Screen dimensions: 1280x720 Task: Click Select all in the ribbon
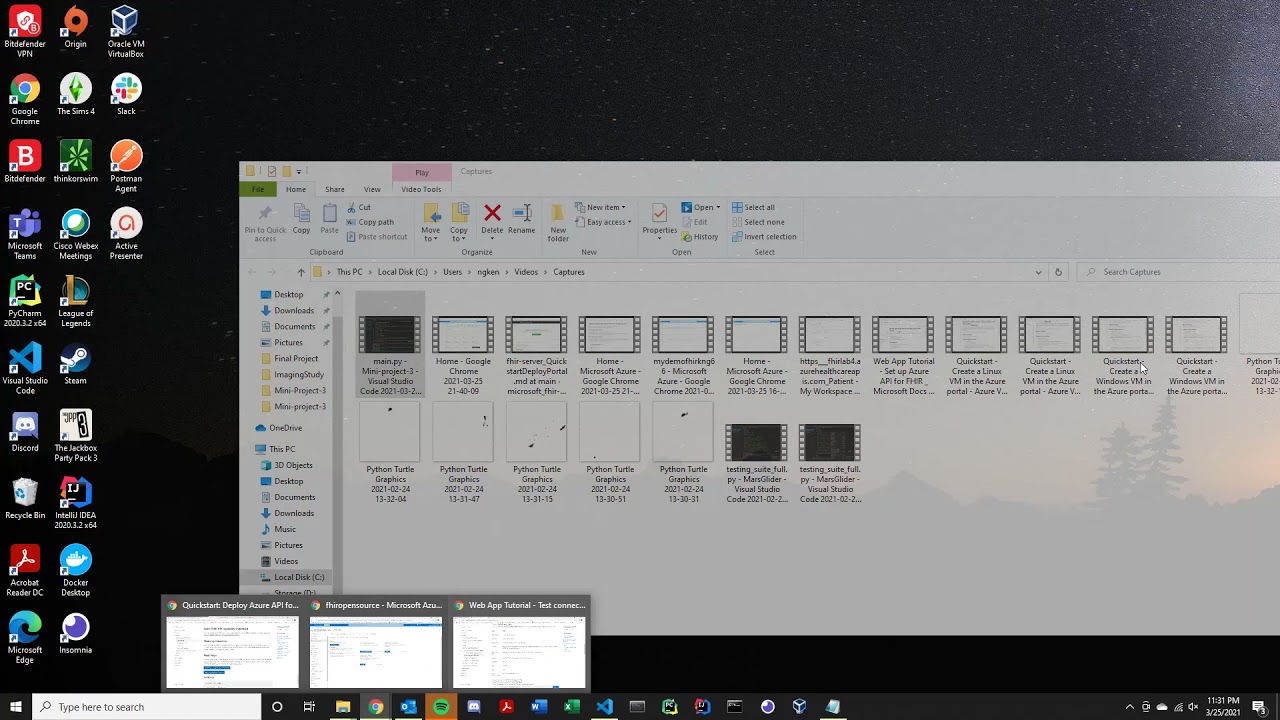click(753, 207)
